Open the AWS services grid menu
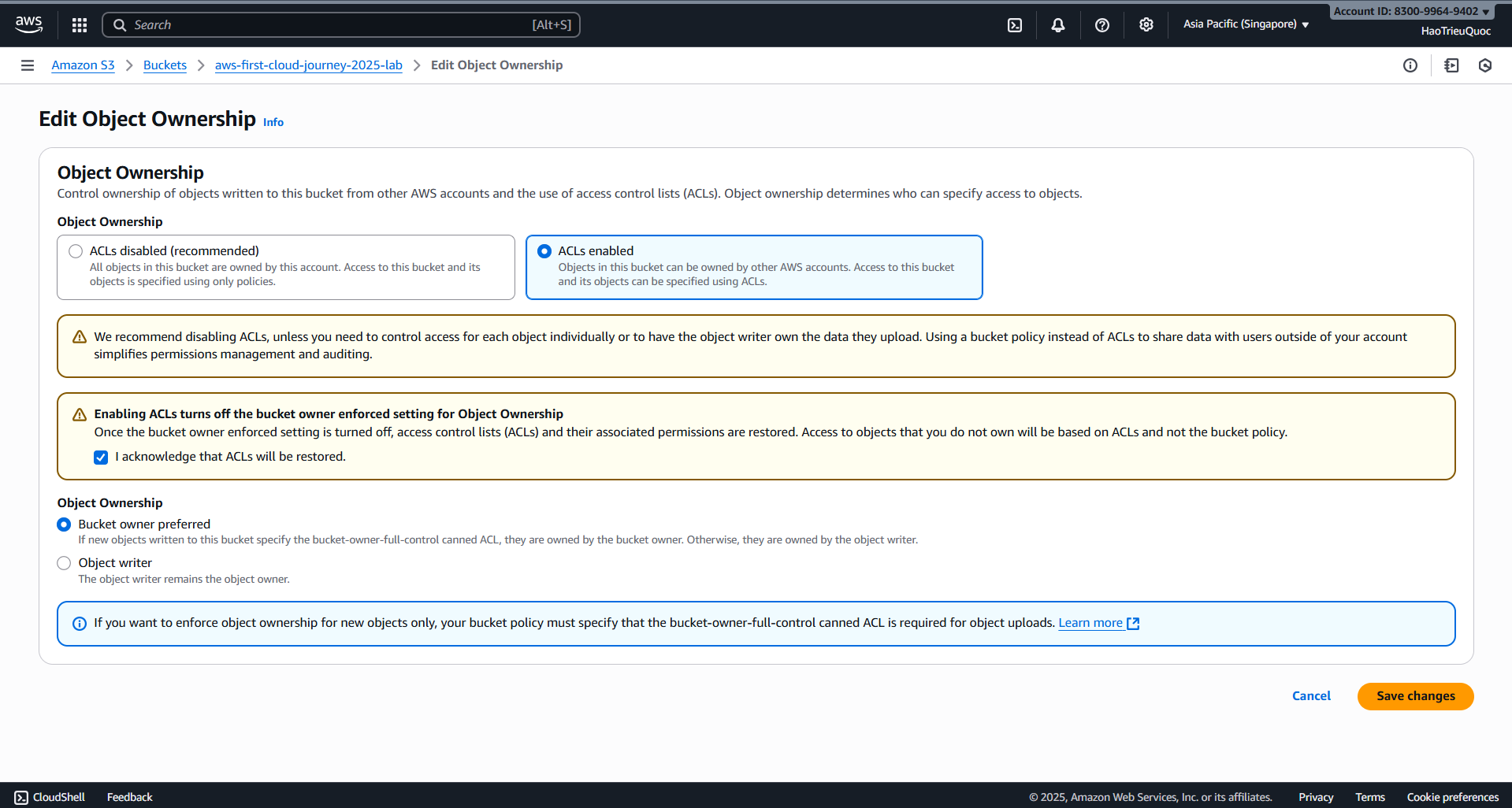1512x808 pixels. click(x=79, y=24)
